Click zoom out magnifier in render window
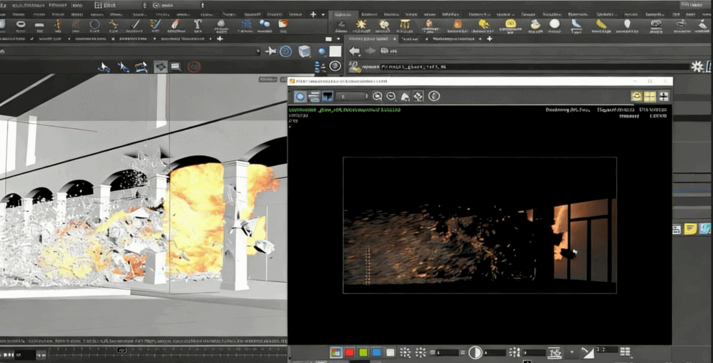The height and width of the screenshot is (363, 713). (x=391, y=96)
